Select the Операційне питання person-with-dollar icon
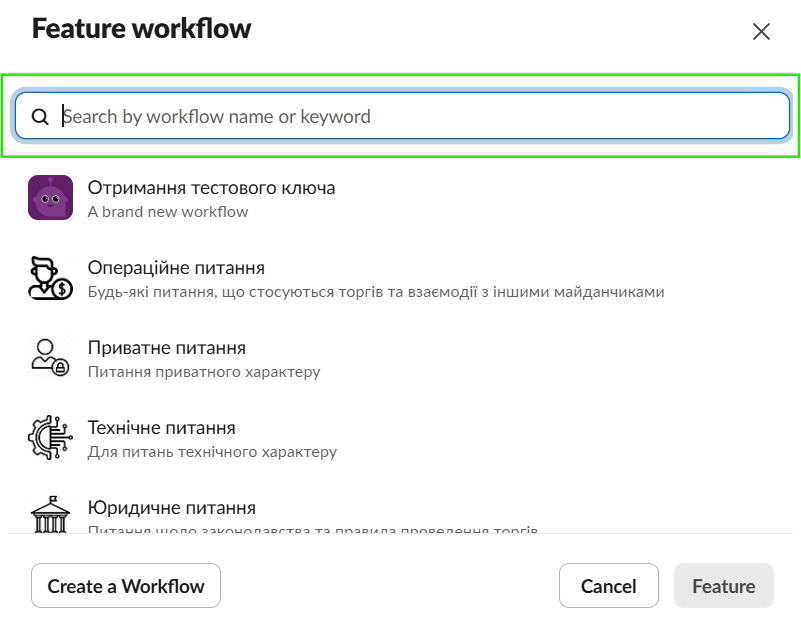Viewport: 801px width, 623px height. pos(50,278)
